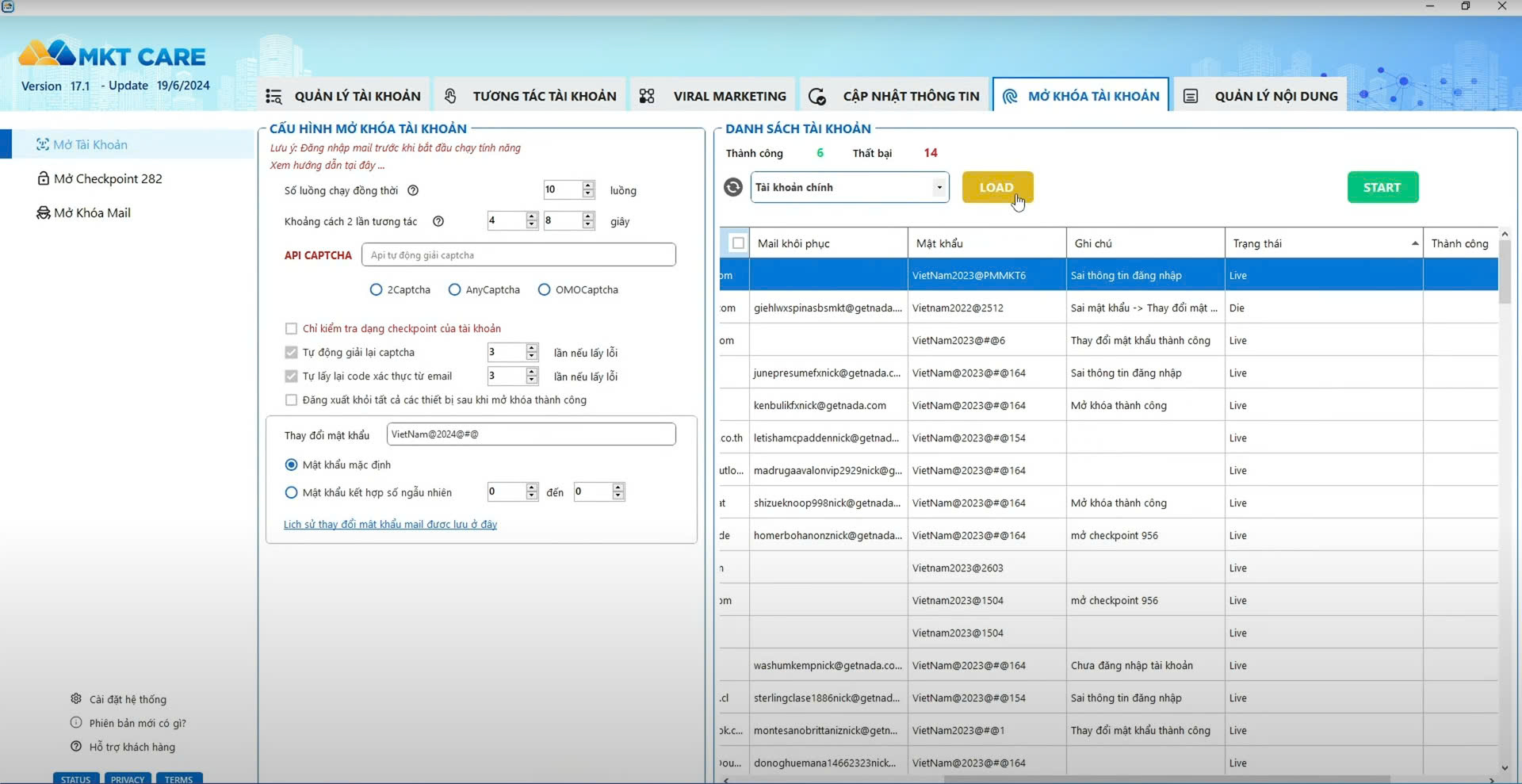Select the OMOCaptcha radio option
Image resolution: width=1522 pixels, height=784 pixels.
click(x=544, y=290)
